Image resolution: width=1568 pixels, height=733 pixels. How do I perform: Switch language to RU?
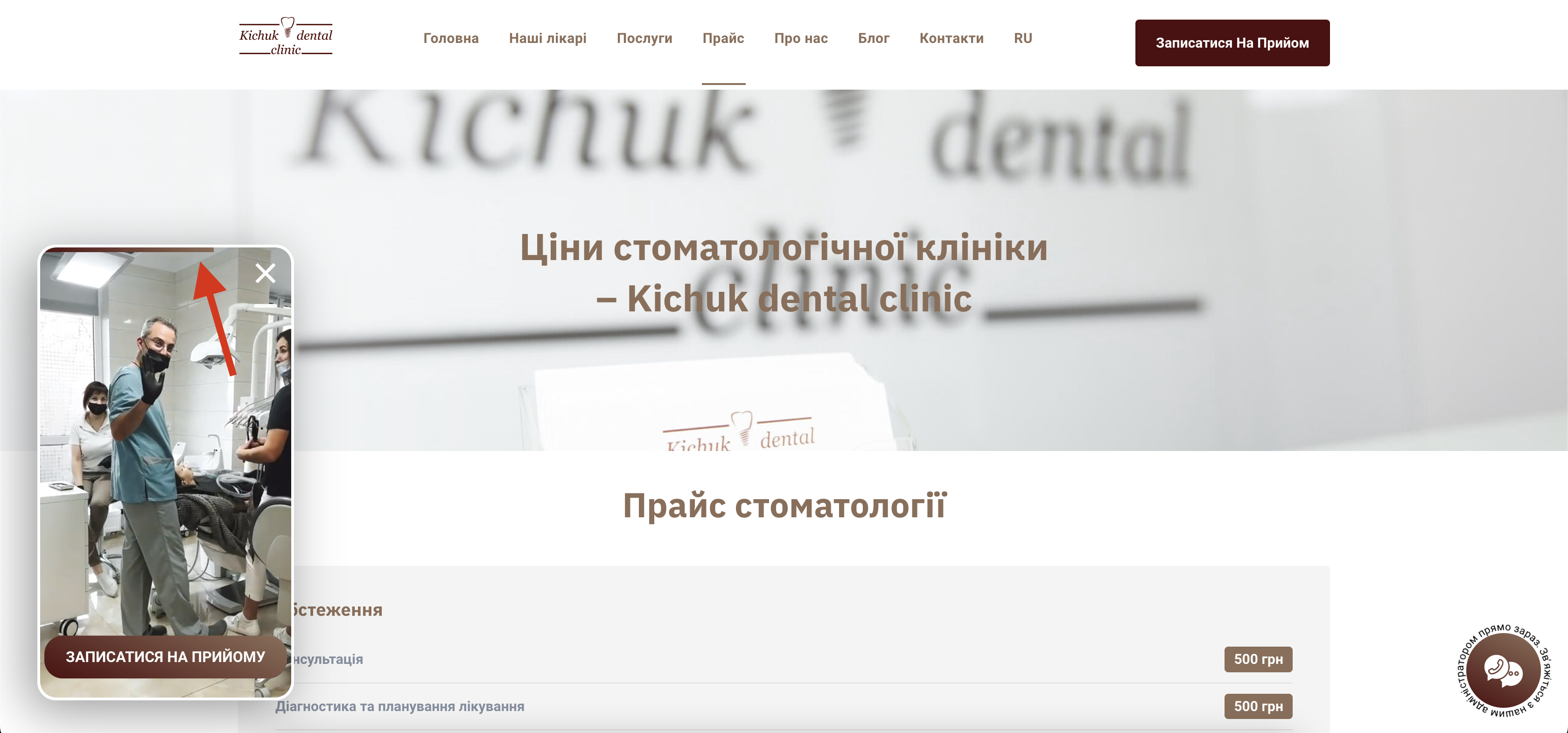tap(1022, 38)
